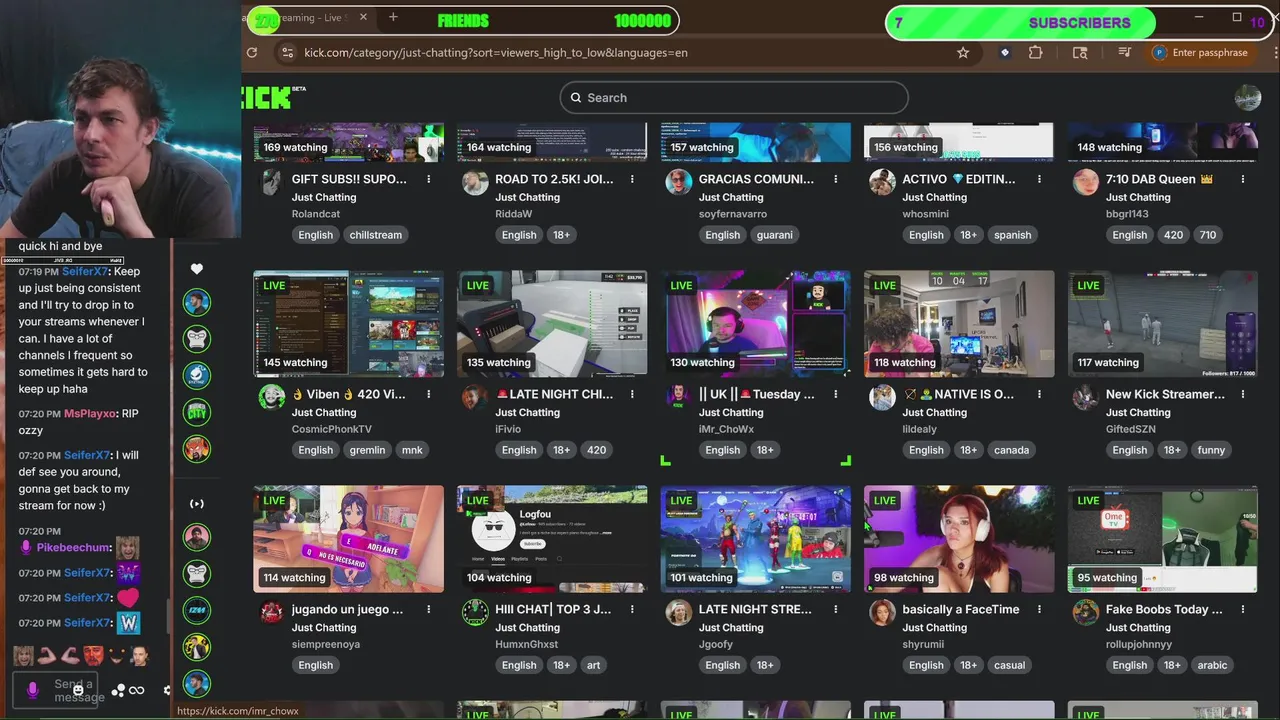Reload the page in the browser
Viewport: 1280px width, 720px height.
click(252, 53)
